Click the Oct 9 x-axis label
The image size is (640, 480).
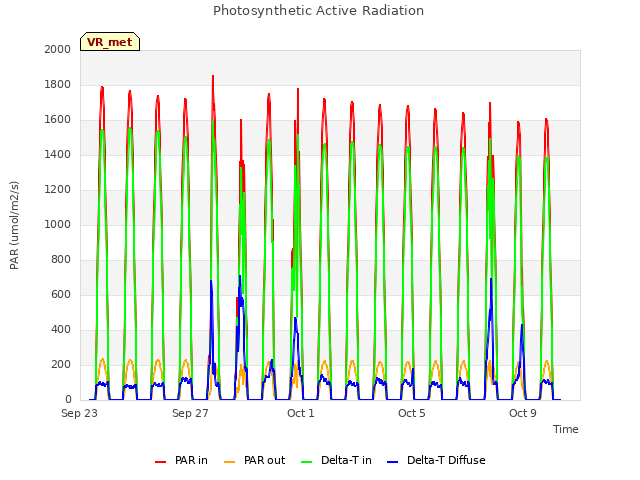coord(523,413)
